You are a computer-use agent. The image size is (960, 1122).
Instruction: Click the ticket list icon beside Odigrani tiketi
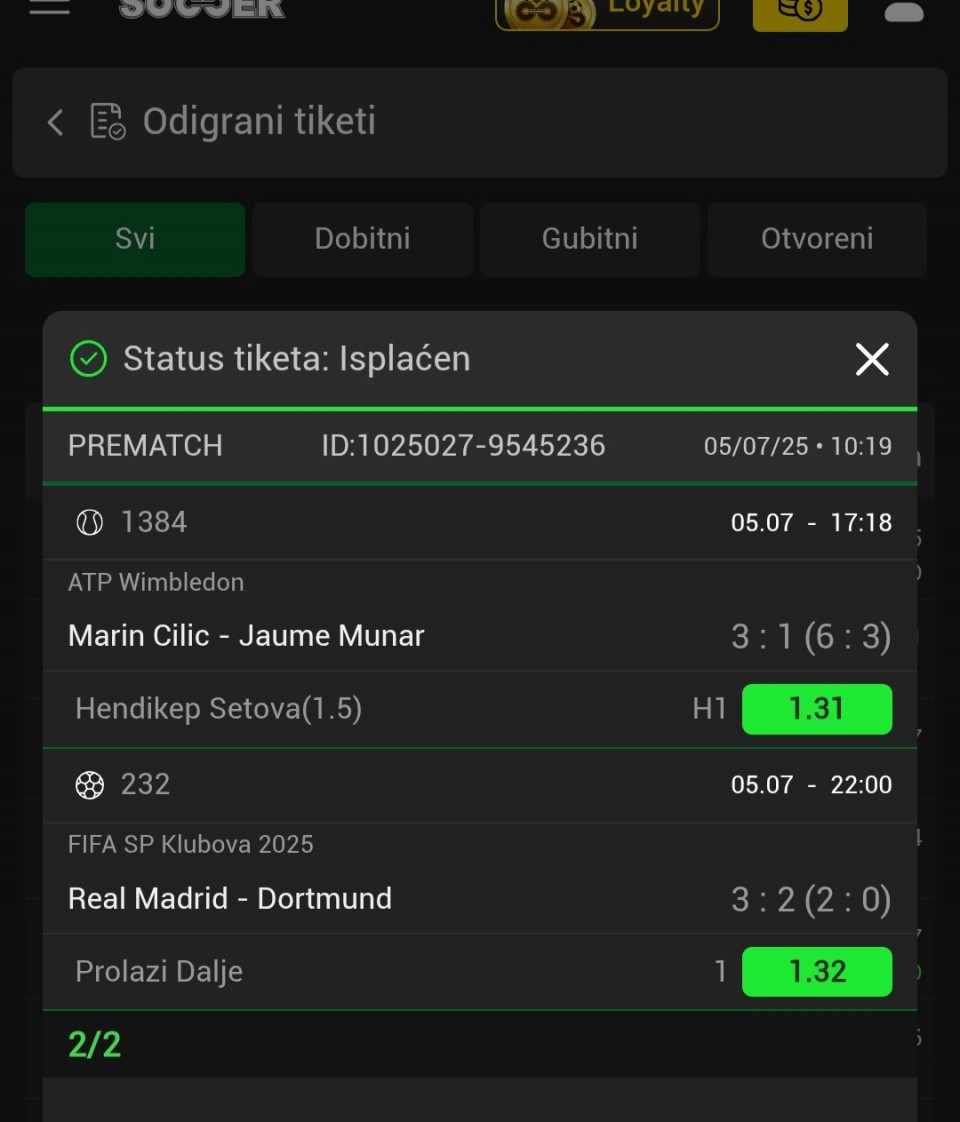tap(108, 122)
